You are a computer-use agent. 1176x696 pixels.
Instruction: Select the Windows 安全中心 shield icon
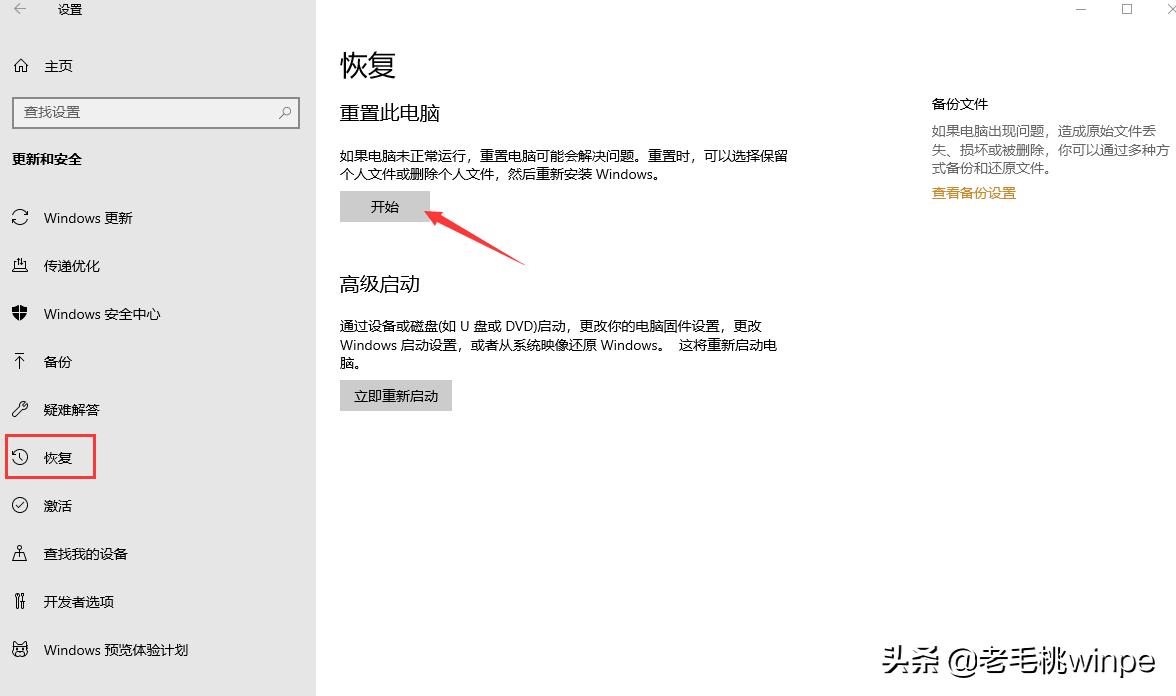tap(20, 313)
